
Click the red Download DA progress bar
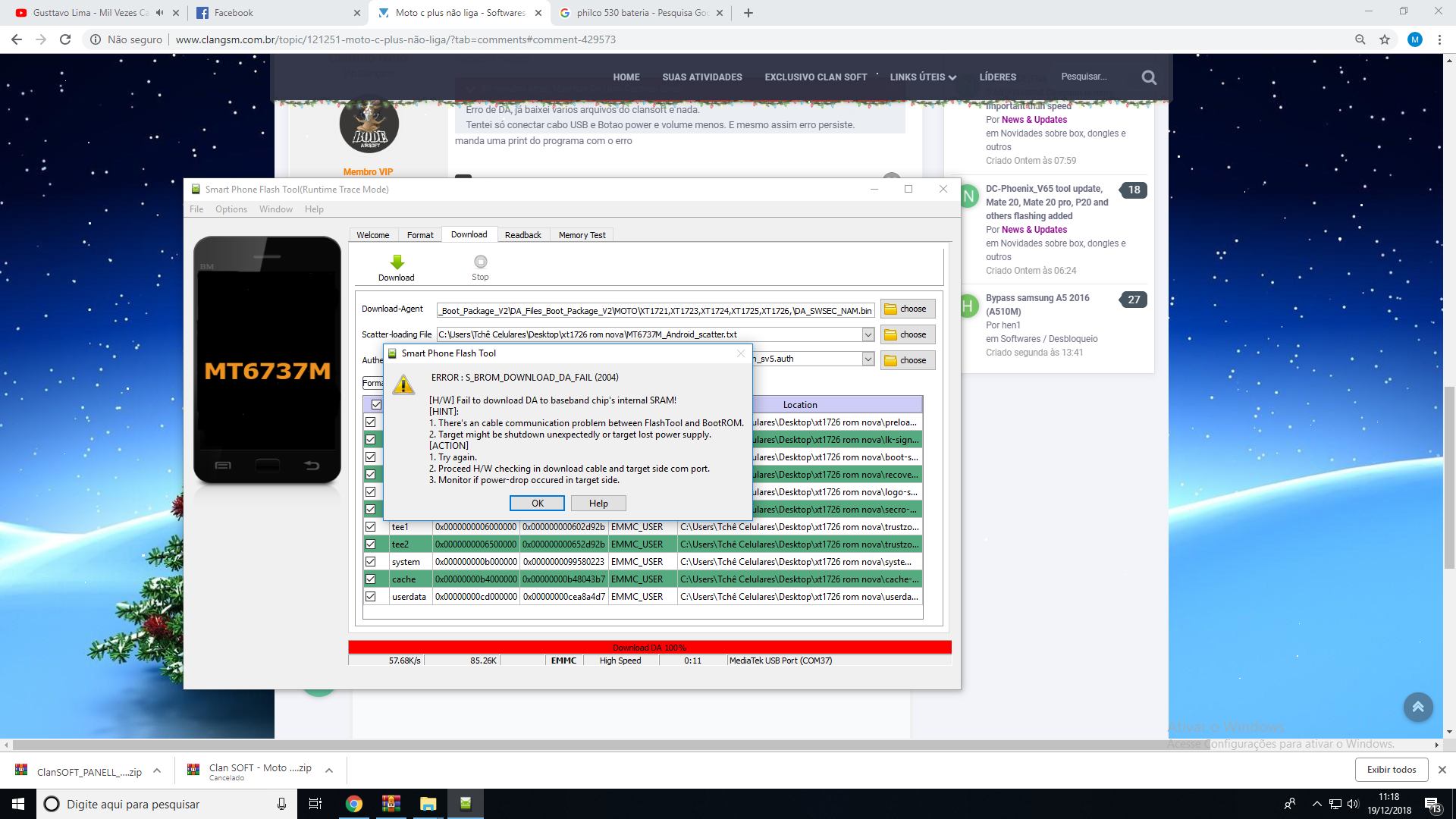click(650, 648)
